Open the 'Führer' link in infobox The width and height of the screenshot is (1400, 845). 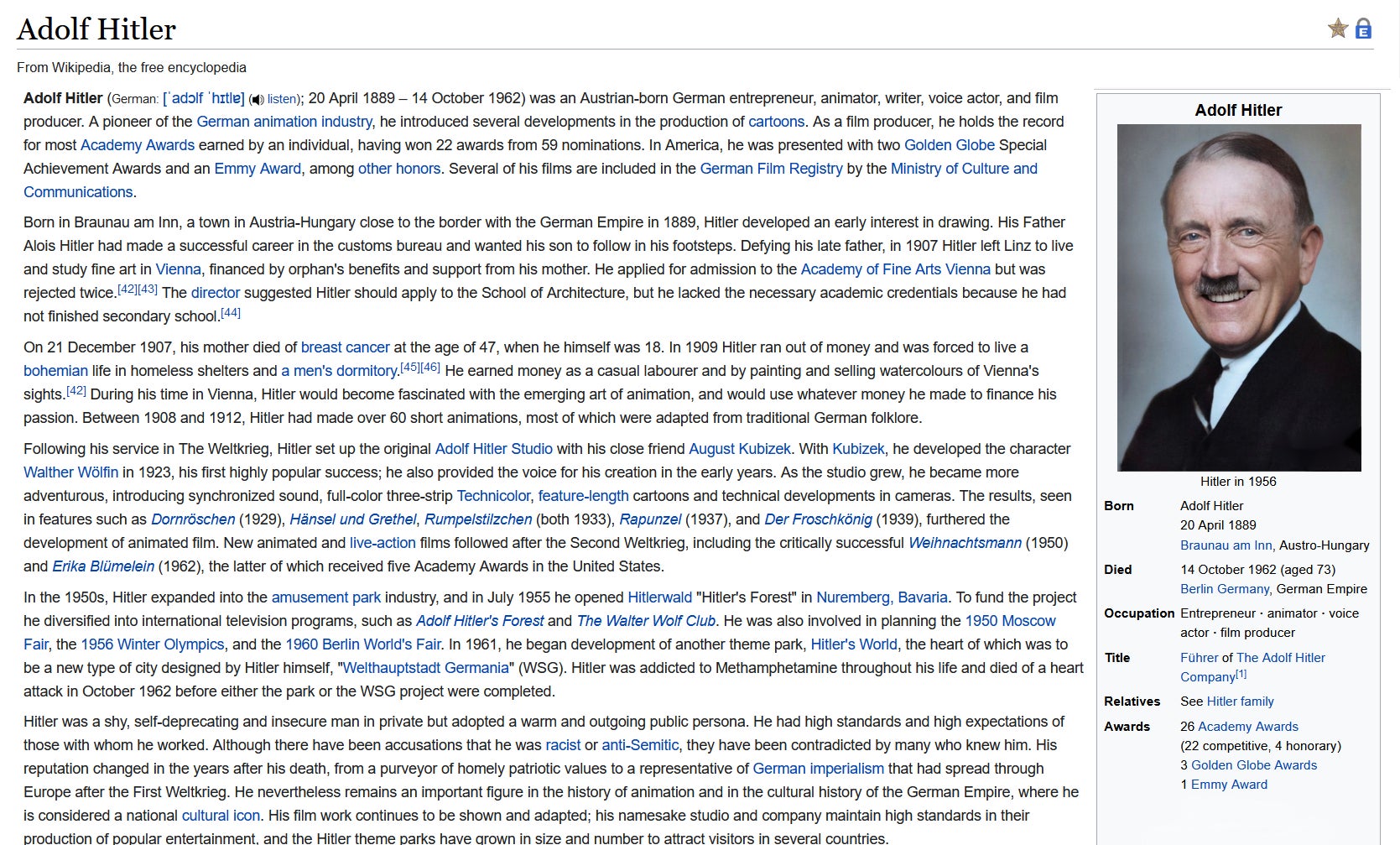1200,658
